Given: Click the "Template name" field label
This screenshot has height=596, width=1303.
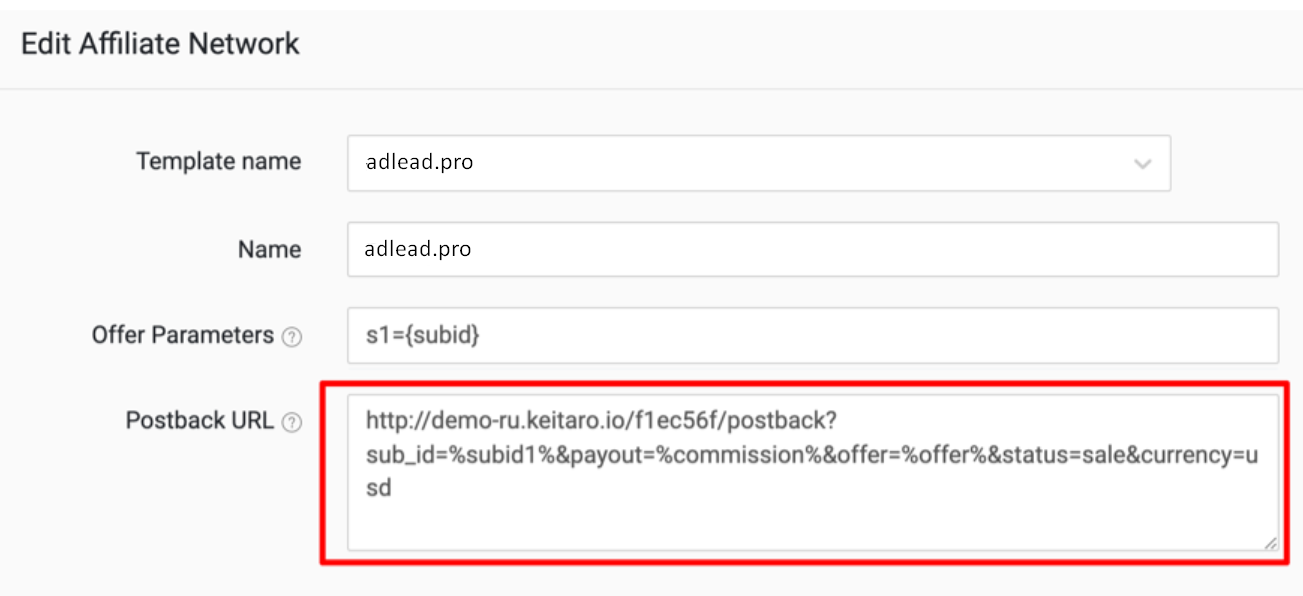Looking at the screenshot, I should pyautogui.click(x=219, y=162).
